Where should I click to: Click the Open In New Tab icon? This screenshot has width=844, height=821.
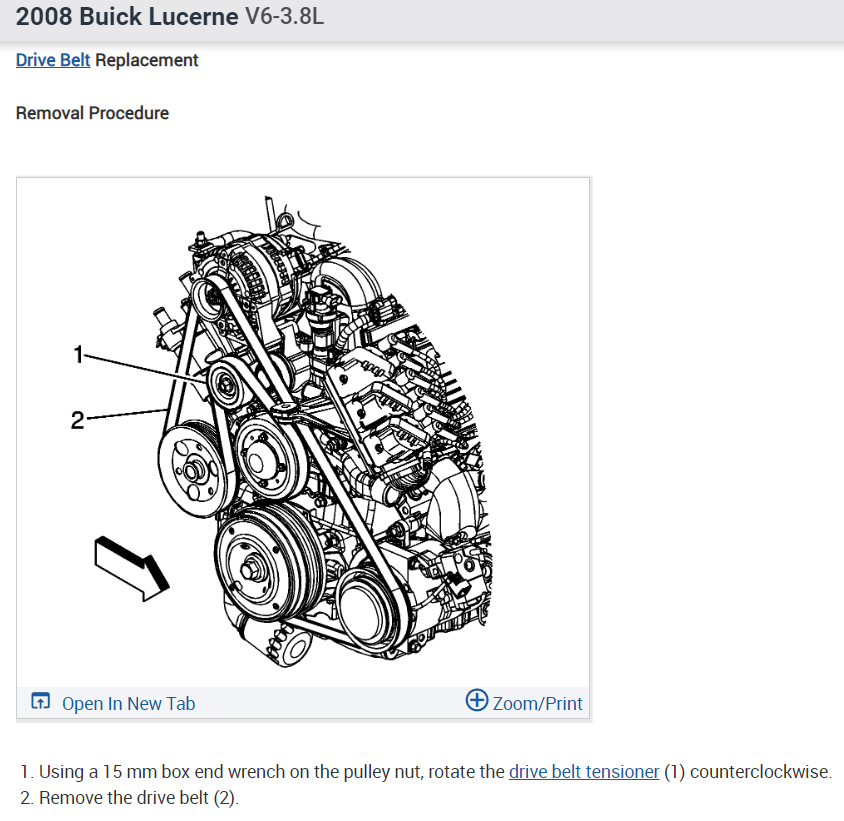click(x=40, y=701)
